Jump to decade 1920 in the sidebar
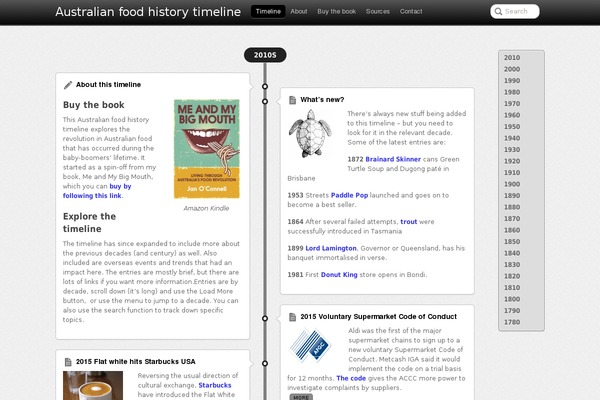This screenshot has height=400, width=600. [512, 161]
